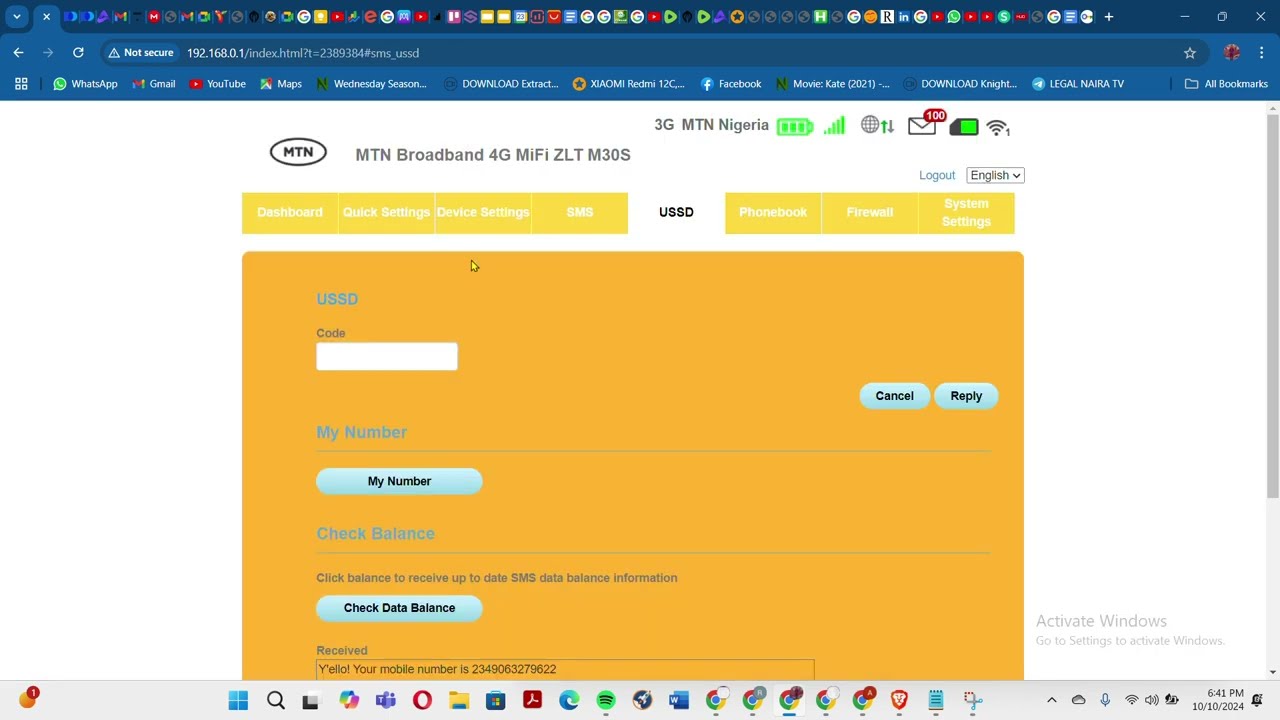
Task: Click the globe data connection icon
Action: (877, 126)
